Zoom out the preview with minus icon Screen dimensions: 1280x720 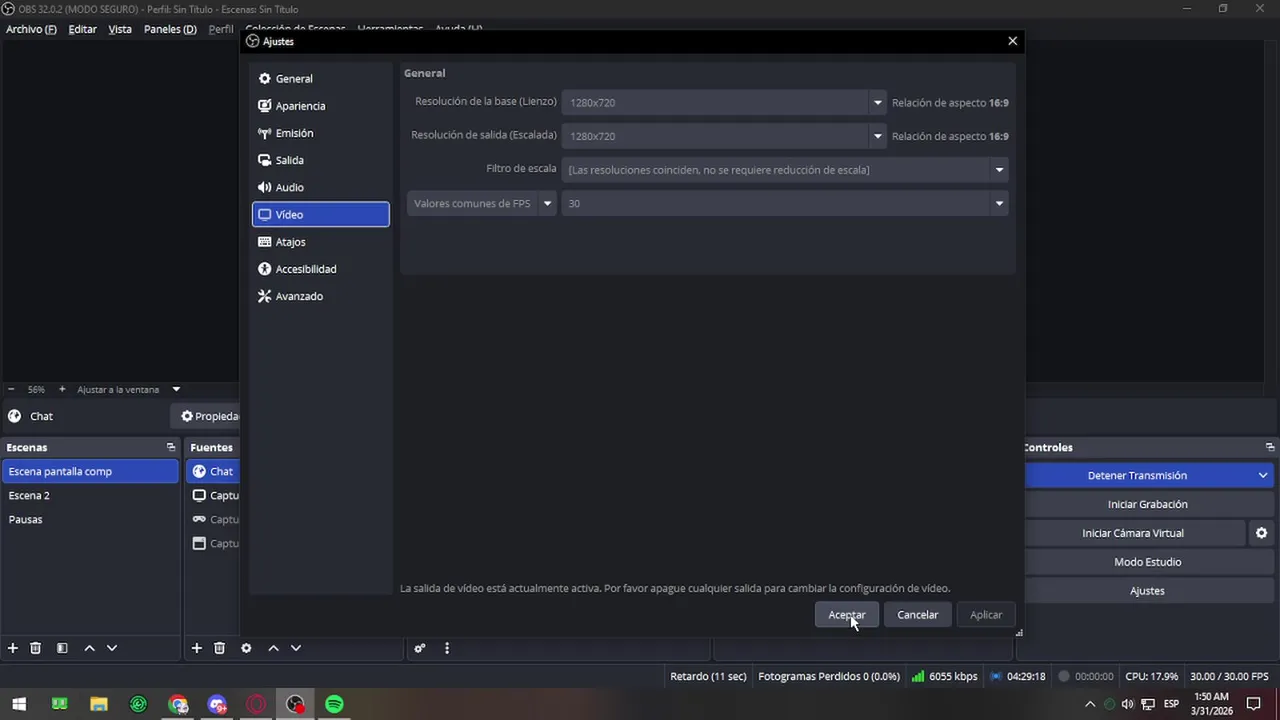[x=11, y=389]
